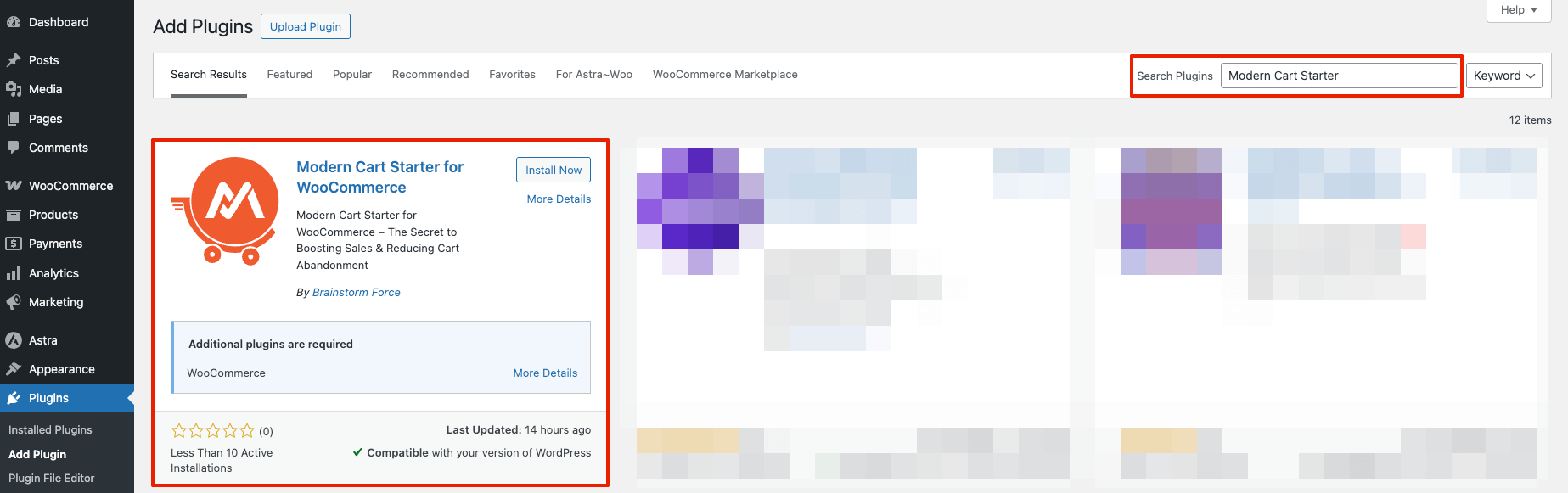Click the Media library icon
1568x493 pixels.
14,89
